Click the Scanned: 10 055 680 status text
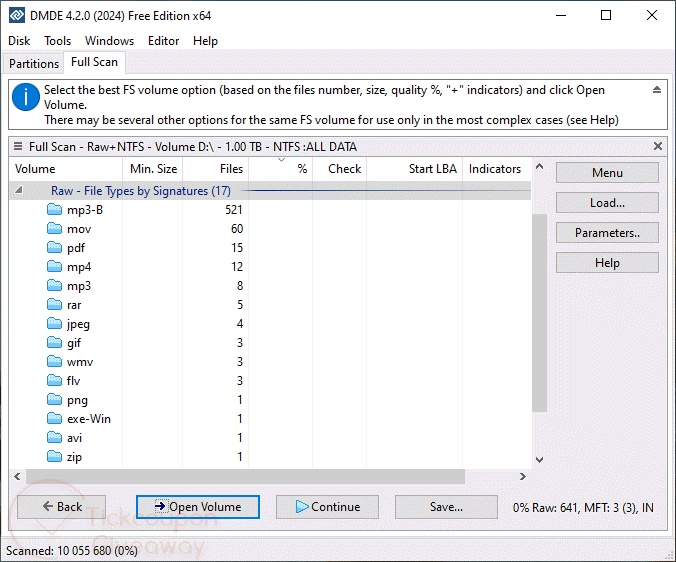This screenshot has height=562, width=676. pos(72,551)
